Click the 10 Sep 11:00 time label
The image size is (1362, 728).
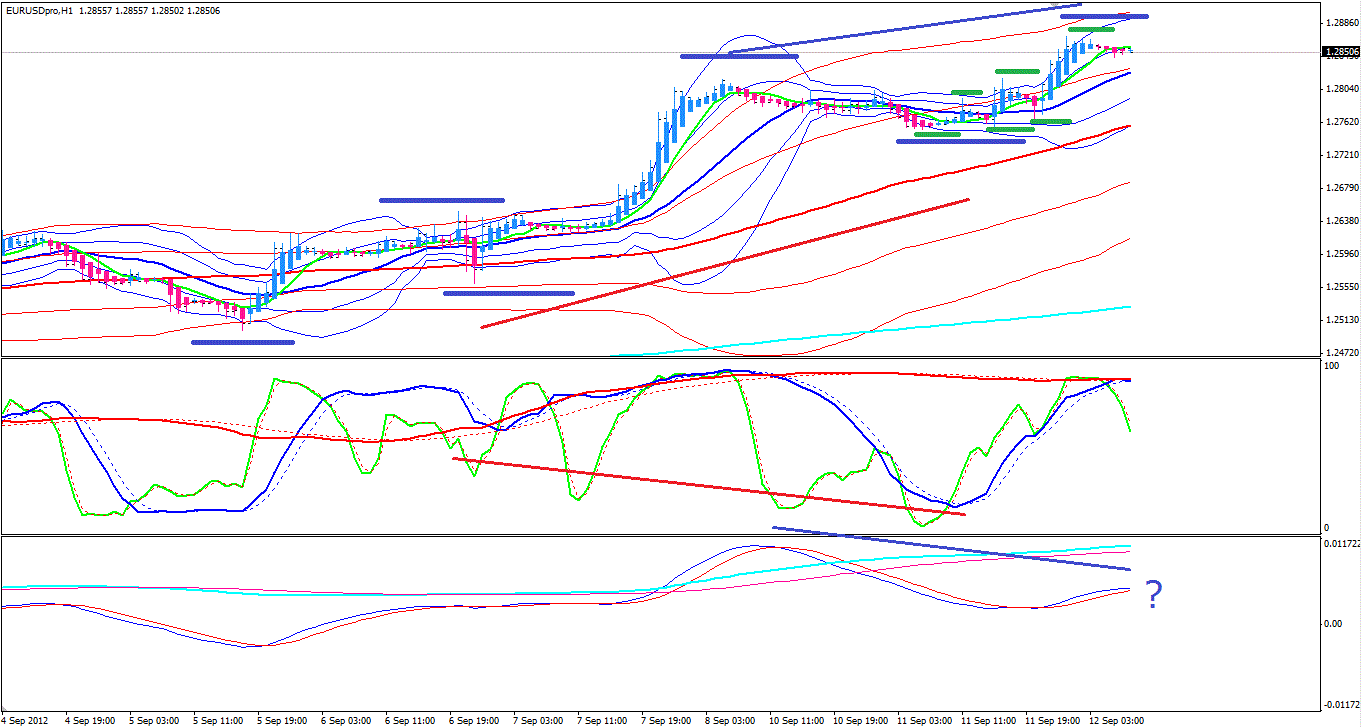[x=797, y=720]
